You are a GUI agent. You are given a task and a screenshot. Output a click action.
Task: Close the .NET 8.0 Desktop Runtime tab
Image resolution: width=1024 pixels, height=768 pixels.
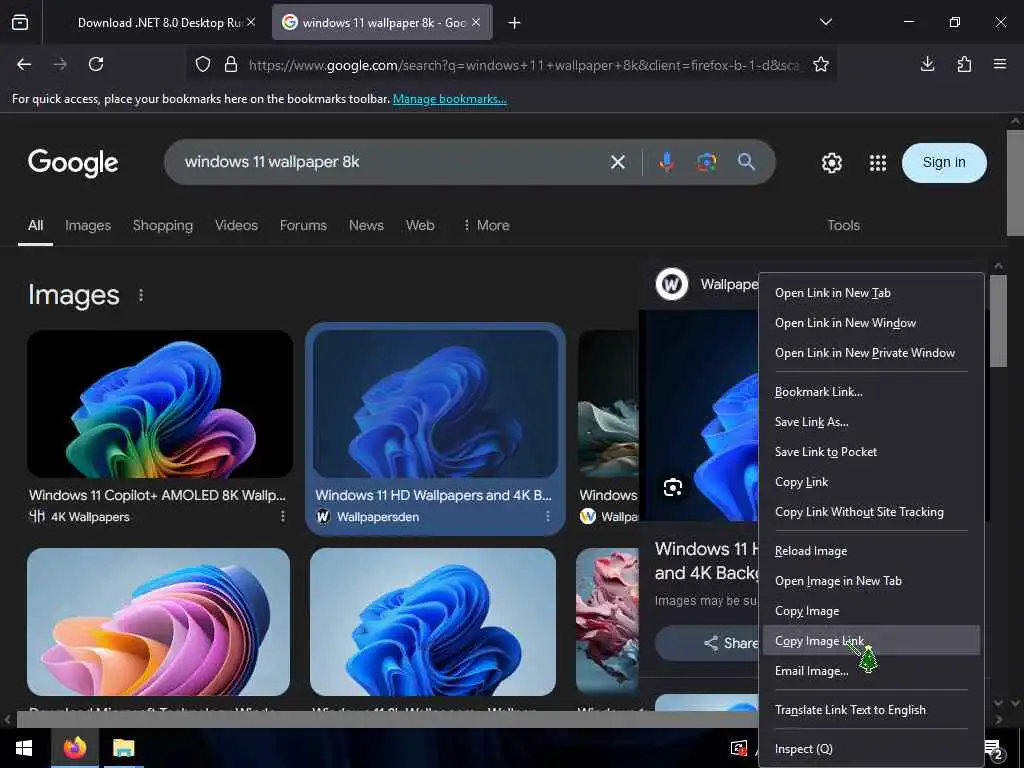(x=251, y=22)
